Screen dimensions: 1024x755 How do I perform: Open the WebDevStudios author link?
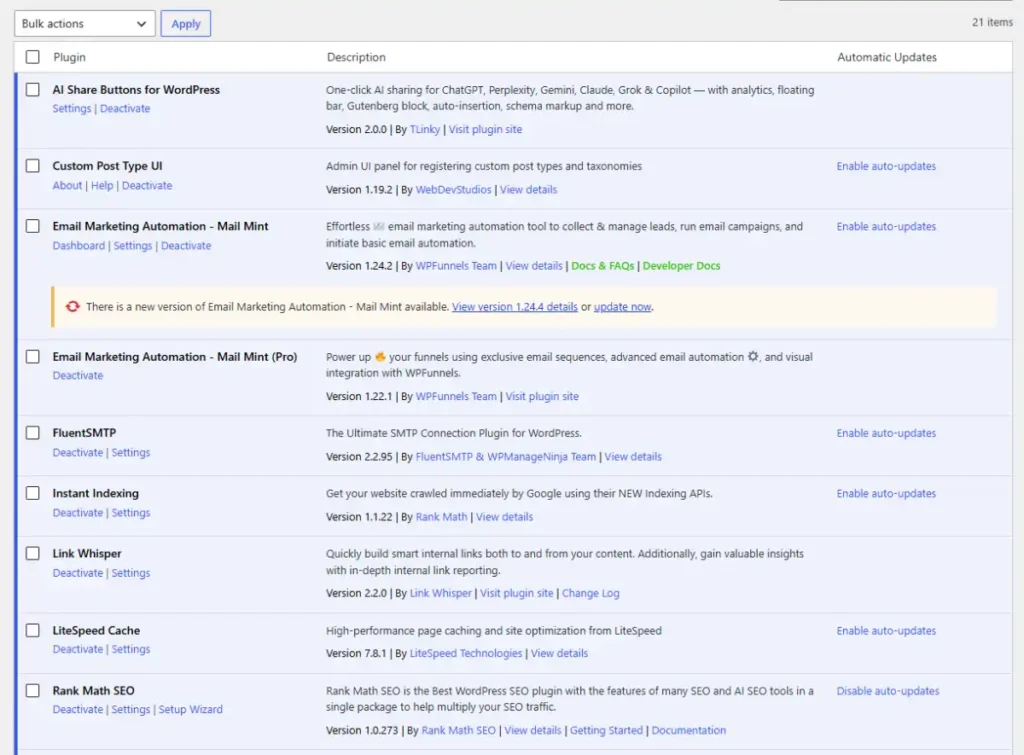[453, 189]
